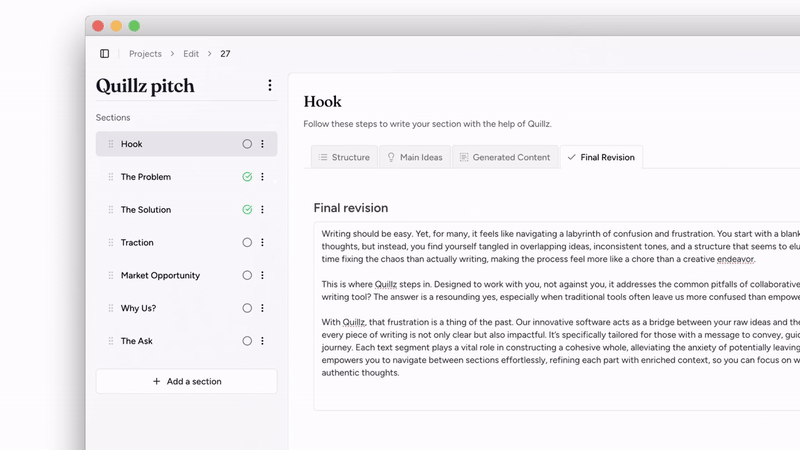Open the Market Opportunity section kebab menu

[262, 276]
